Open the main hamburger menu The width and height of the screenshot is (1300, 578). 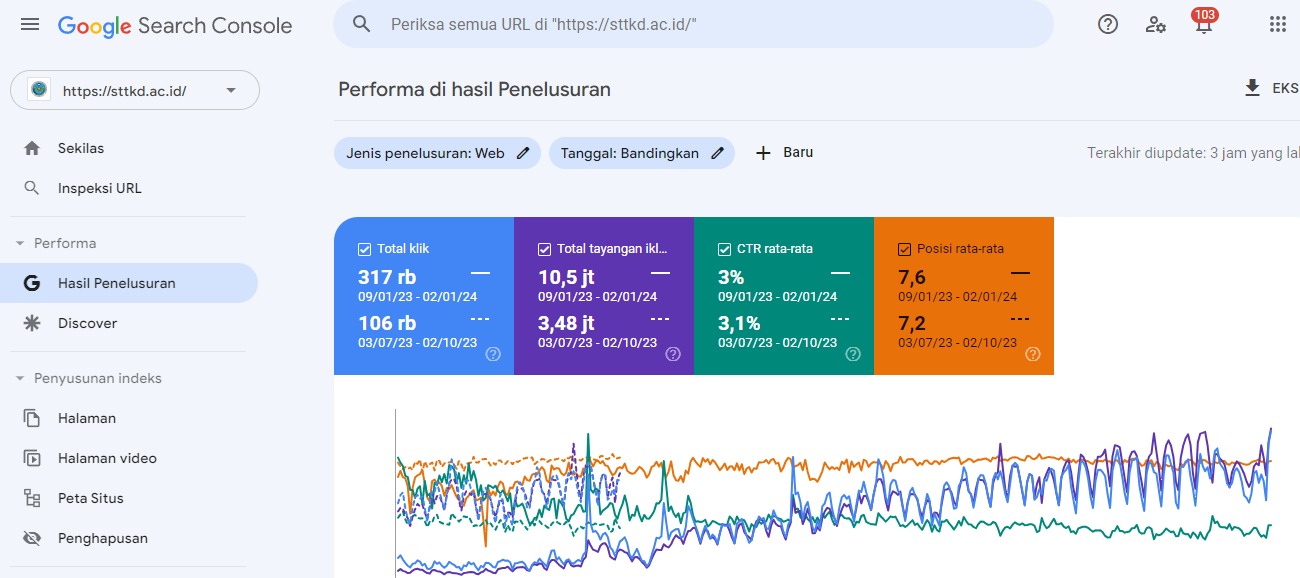[30, 24]
